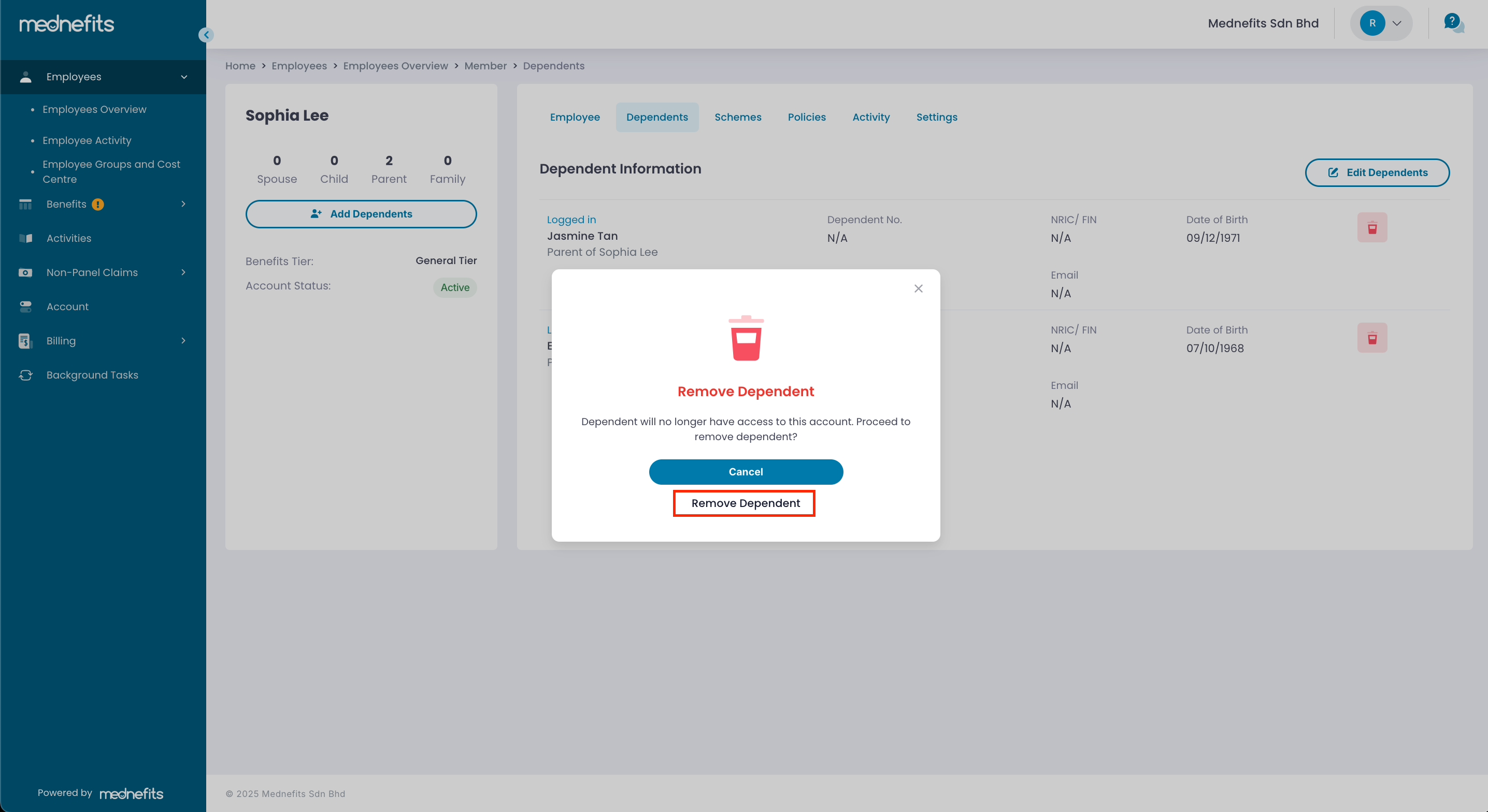Click the mednefits logo
The height and width of the screenshot is (812, 1488).
click(66, 24)
